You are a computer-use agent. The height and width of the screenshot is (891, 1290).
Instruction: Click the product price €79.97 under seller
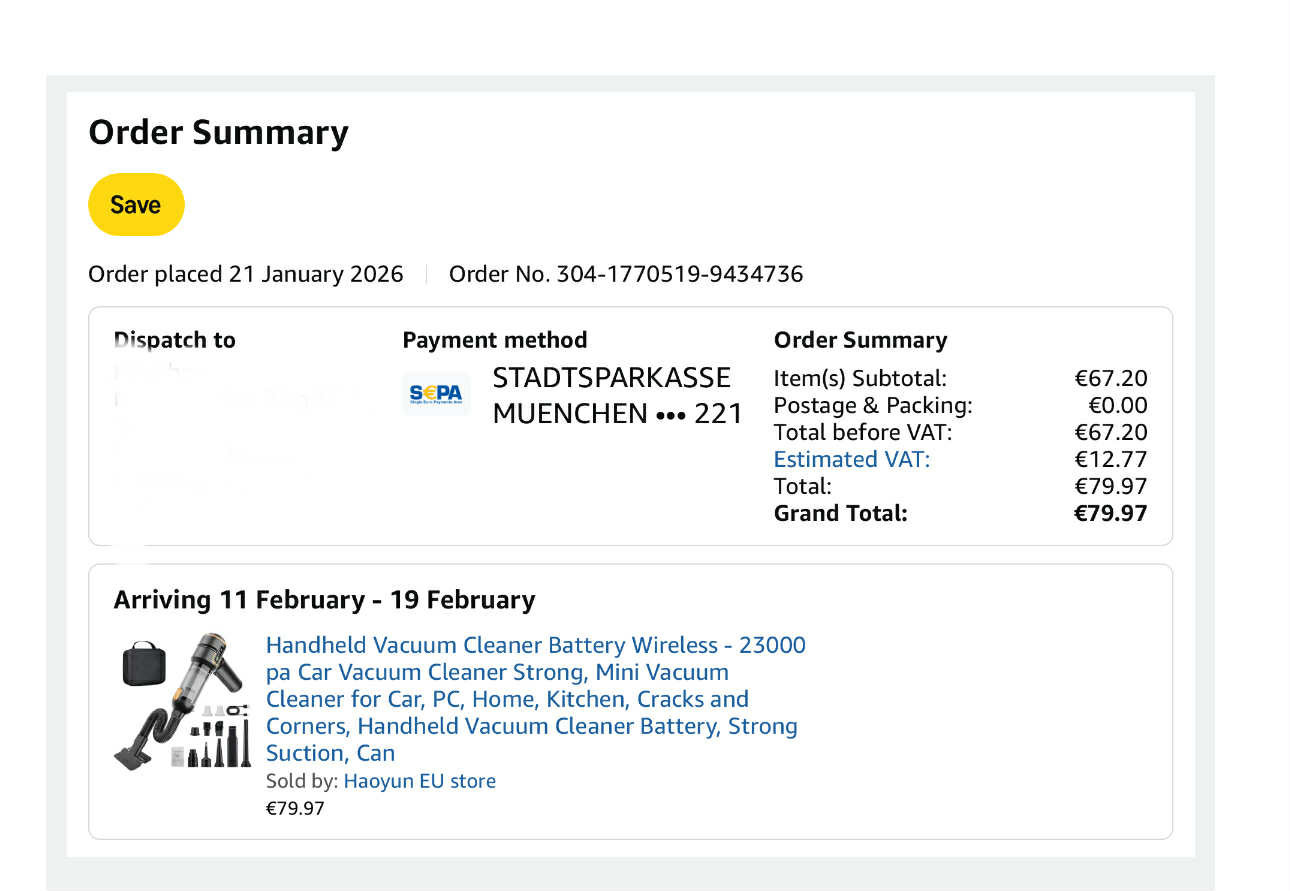295,808
